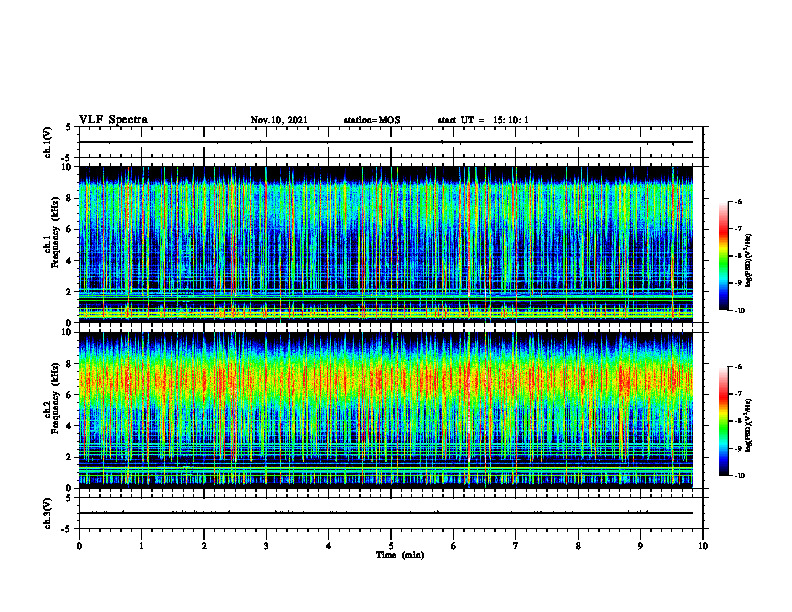
Task: Click the time axis tick label "0"
Action: tap(79, 546)
